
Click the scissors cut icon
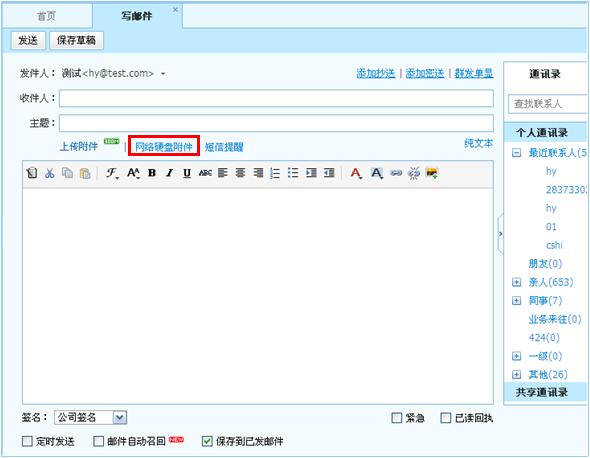coord(50,173)
